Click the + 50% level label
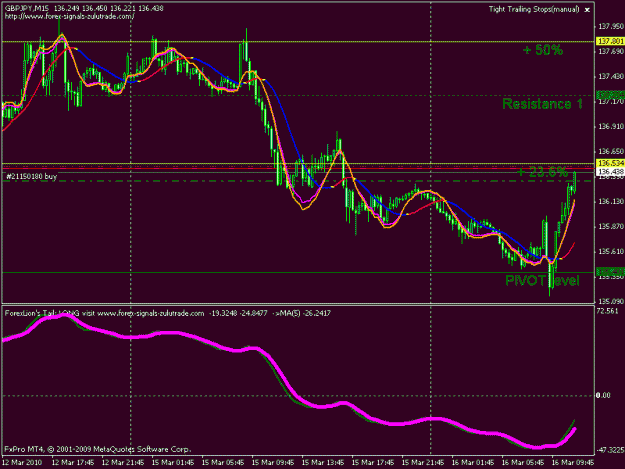This screenshot has height=469, width=625. 542,50
